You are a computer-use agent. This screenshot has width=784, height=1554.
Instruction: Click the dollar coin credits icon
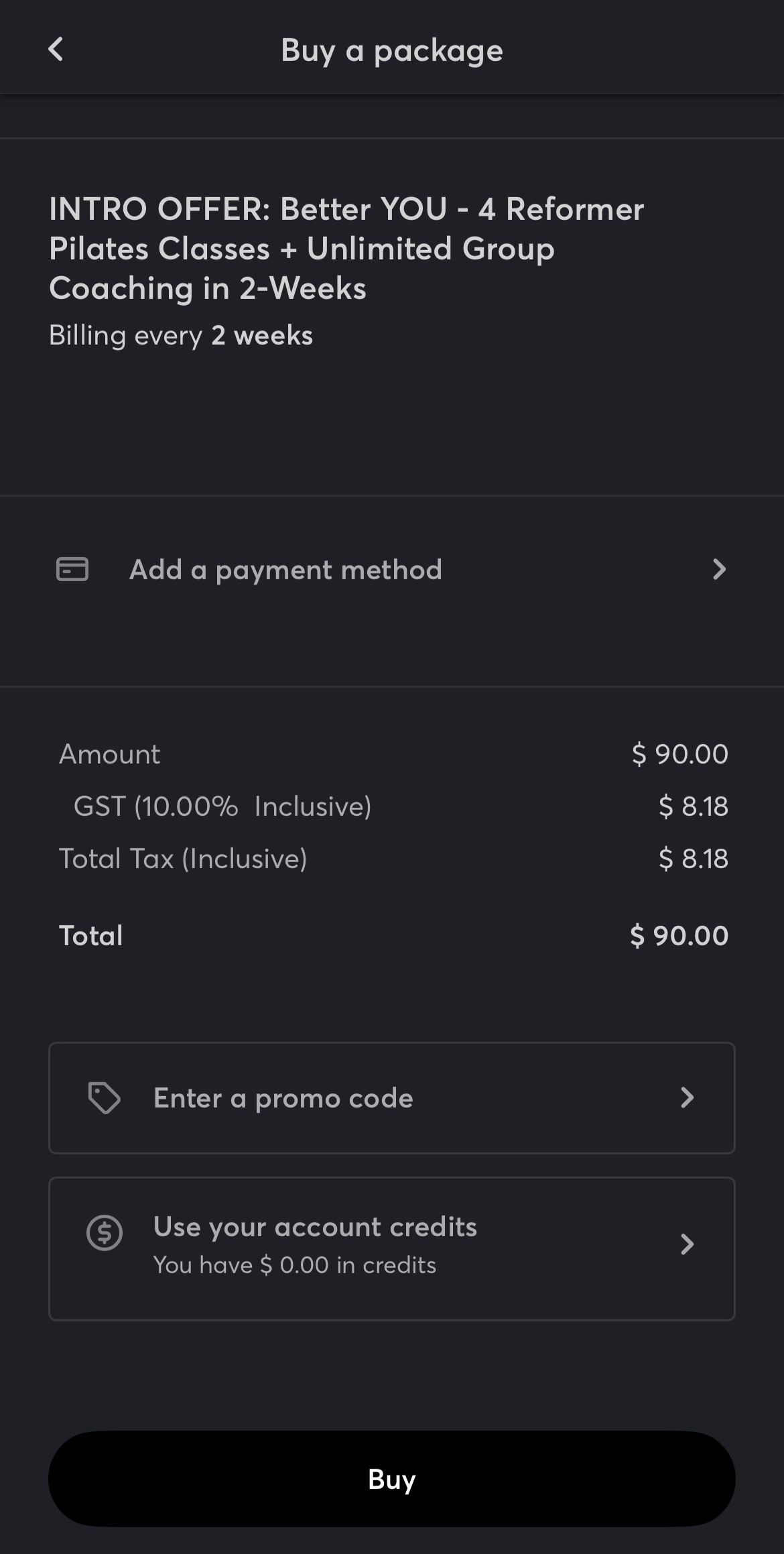pos(105,1232)
